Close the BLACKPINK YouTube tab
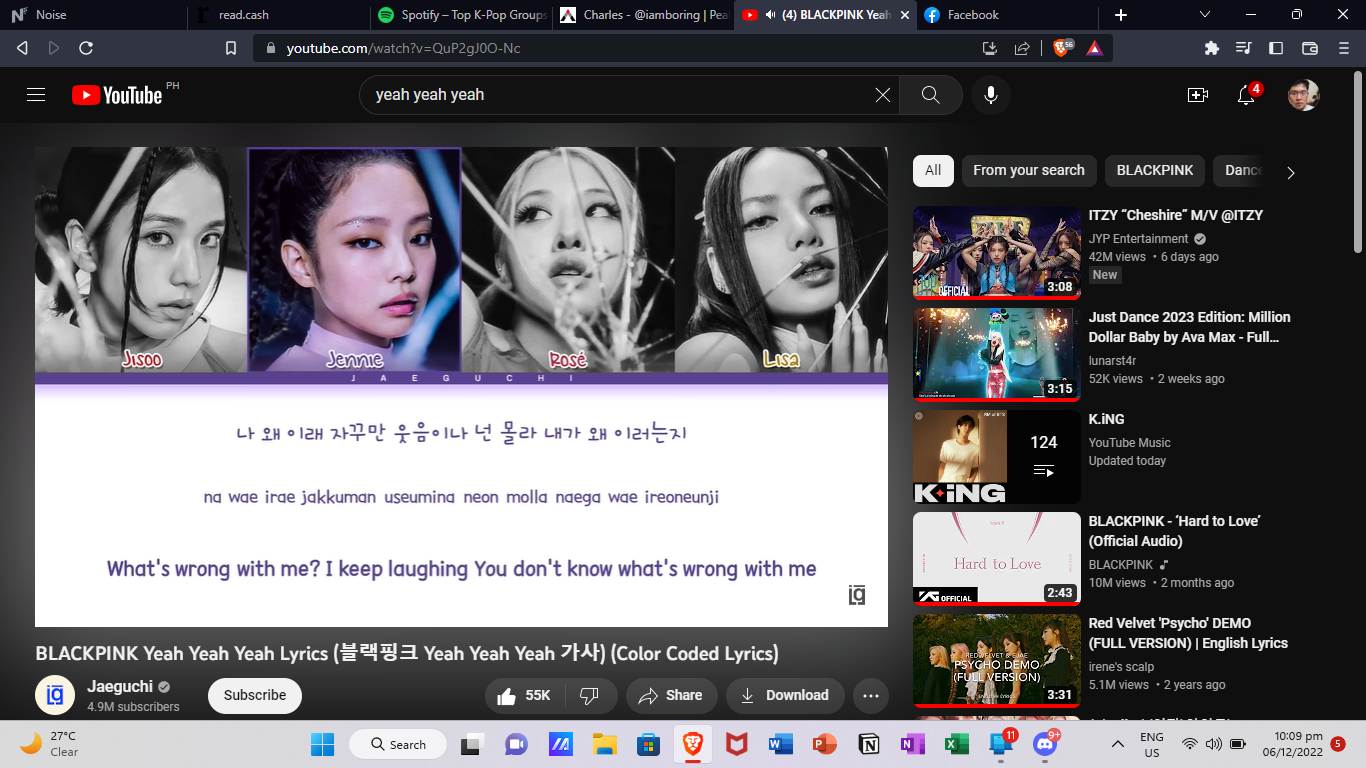The height and width of the screenshot is (768, 1366). 905,15
